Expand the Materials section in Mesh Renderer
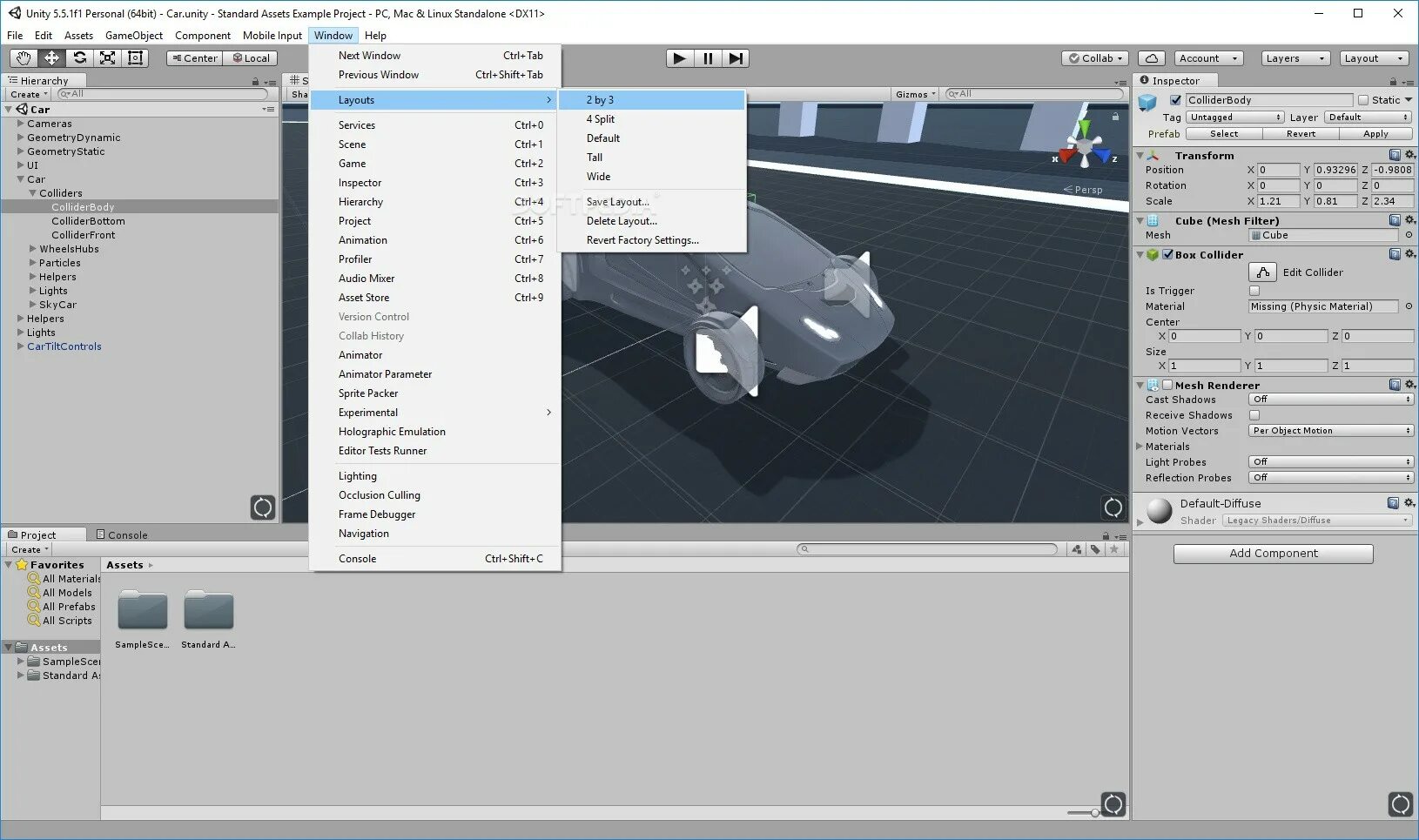 pyautogui.click(x=1140, y=447)
